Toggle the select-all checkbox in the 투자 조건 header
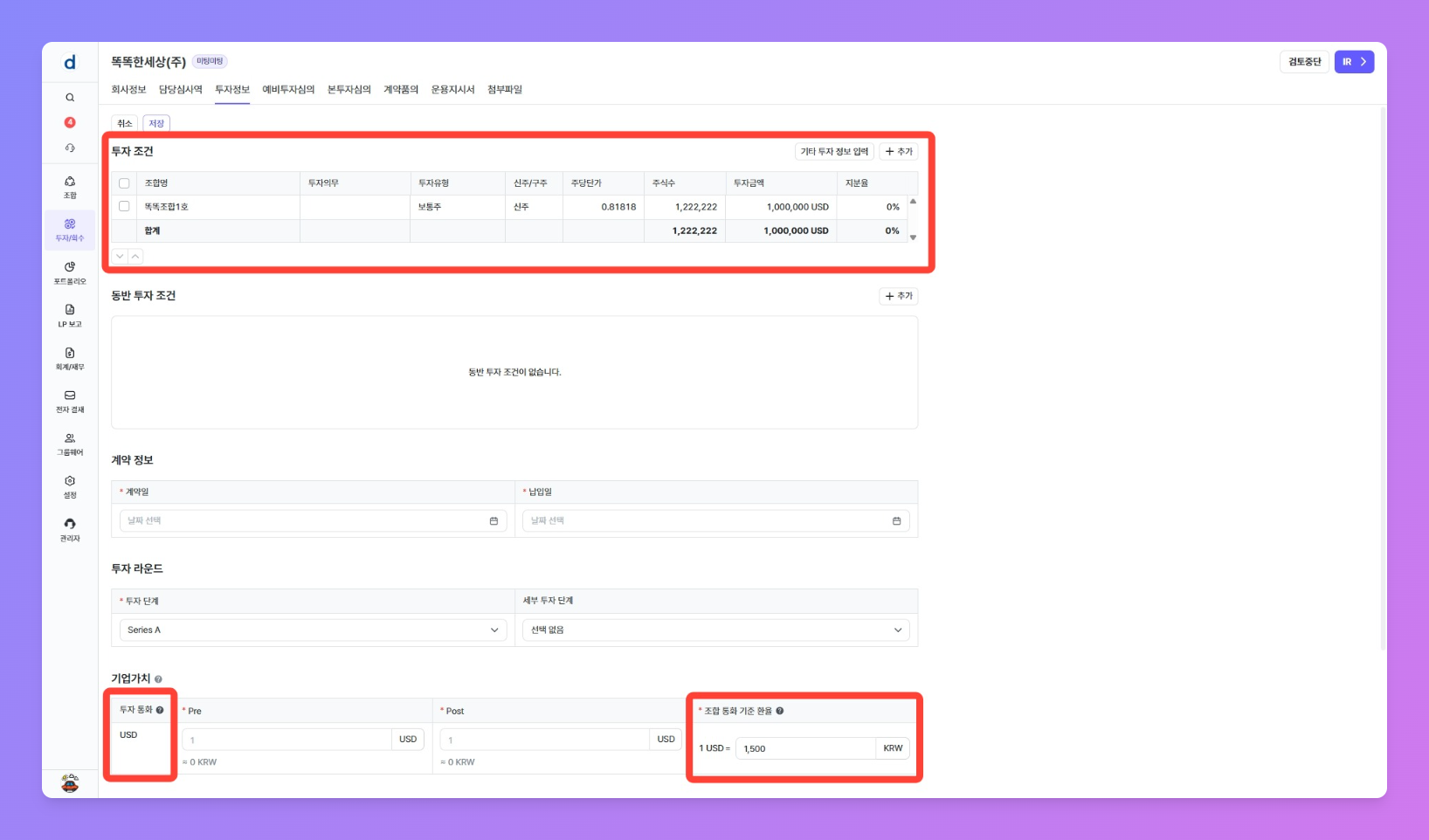This screenshot has width=1429, height=840. (124, 183)
